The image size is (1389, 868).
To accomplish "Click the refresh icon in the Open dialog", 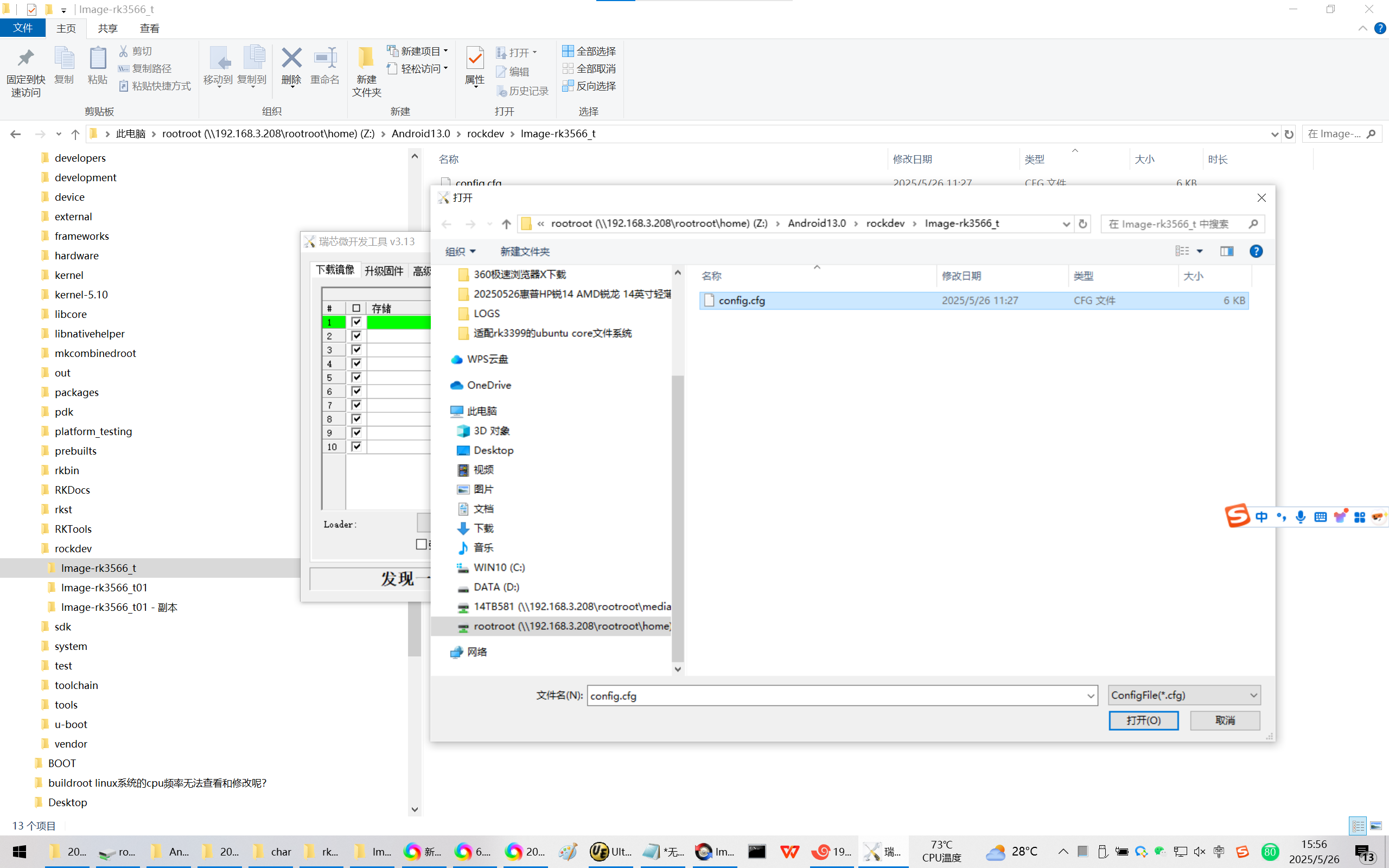I will [x=1082, y=224].
